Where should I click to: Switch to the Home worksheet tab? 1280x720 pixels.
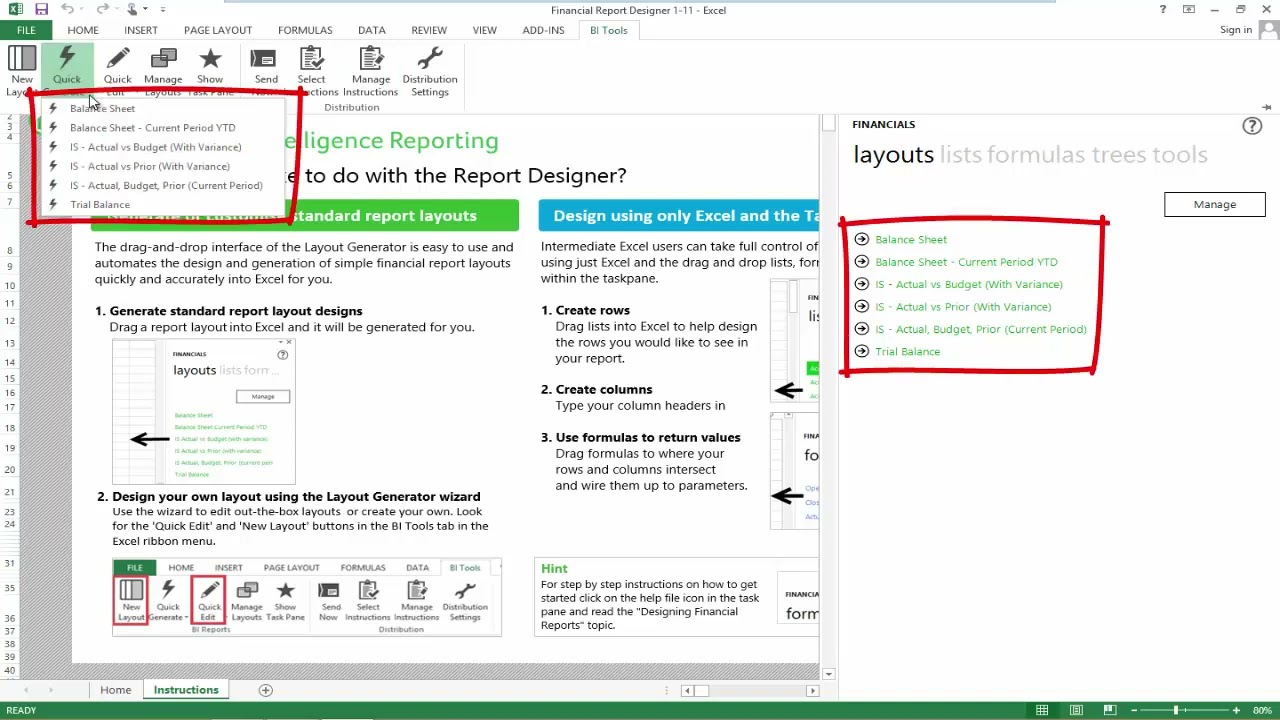coord(115,690)
